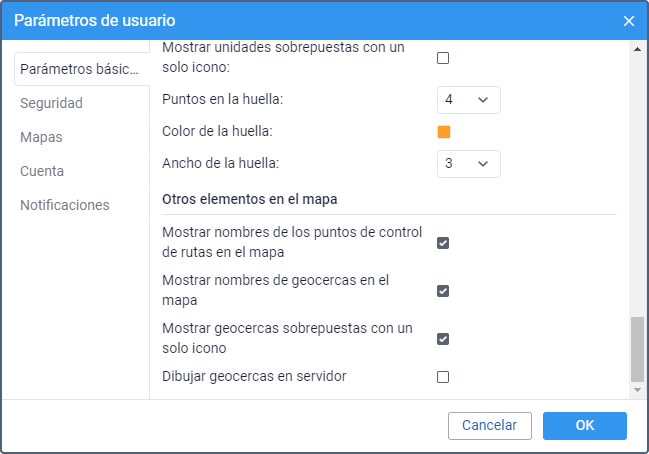
Task: Click the Cancelar button
Action: (x=490, y=425)
